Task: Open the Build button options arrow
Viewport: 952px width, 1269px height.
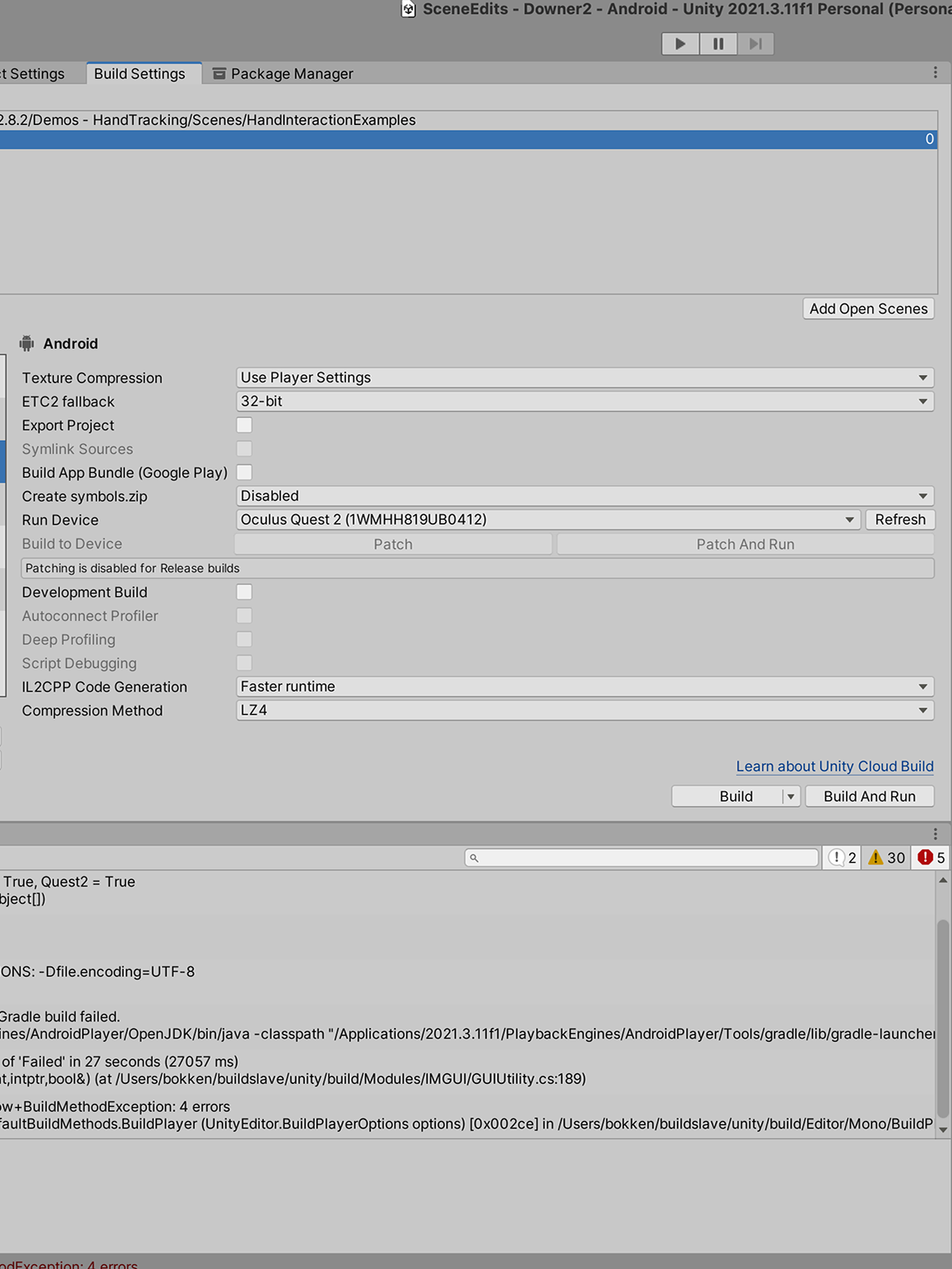Action: pyautogui.click(x=791, y=796)
